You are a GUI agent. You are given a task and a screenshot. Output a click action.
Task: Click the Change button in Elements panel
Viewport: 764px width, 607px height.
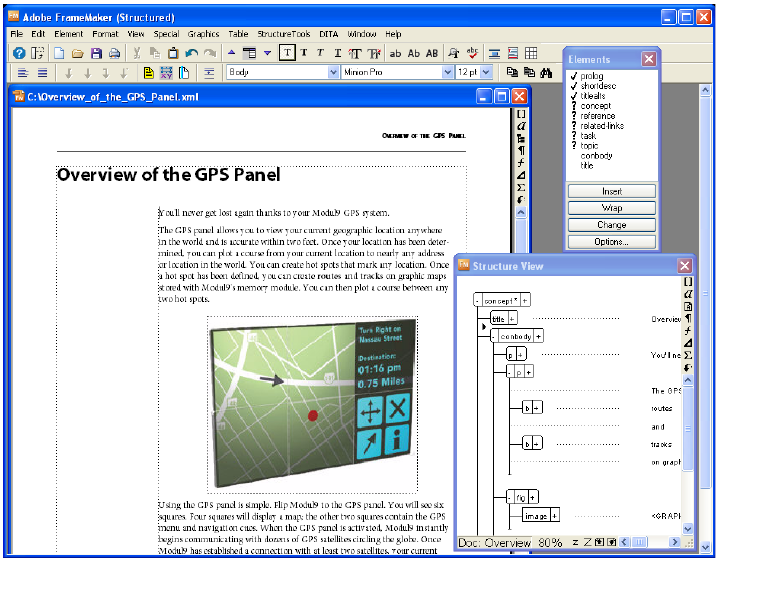click(611, 225)
